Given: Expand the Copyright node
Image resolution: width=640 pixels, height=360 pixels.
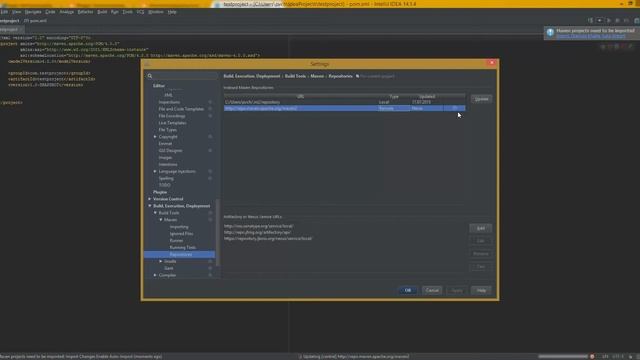Looking at the screenshot, I should point(155,137).
